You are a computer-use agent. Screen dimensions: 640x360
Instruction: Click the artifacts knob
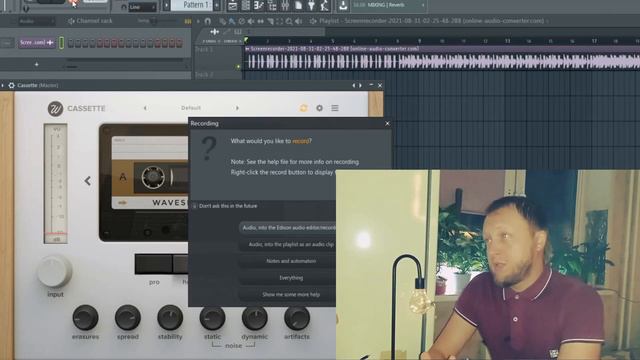pos(297,318)
